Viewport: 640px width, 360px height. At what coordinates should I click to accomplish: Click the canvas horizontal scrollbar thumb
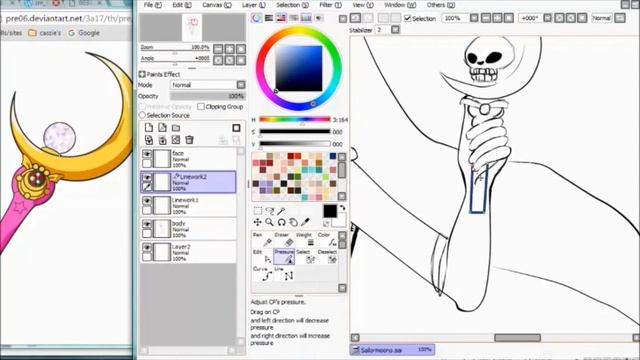click(x=517, y=338)
